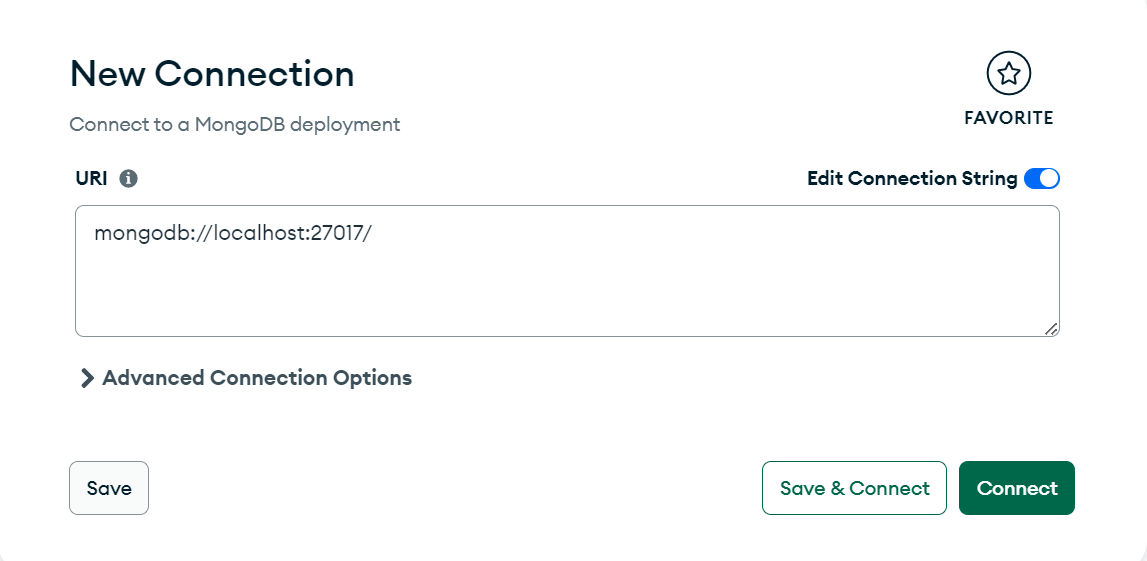Click the FAVORITE label text

point(1008,118)
